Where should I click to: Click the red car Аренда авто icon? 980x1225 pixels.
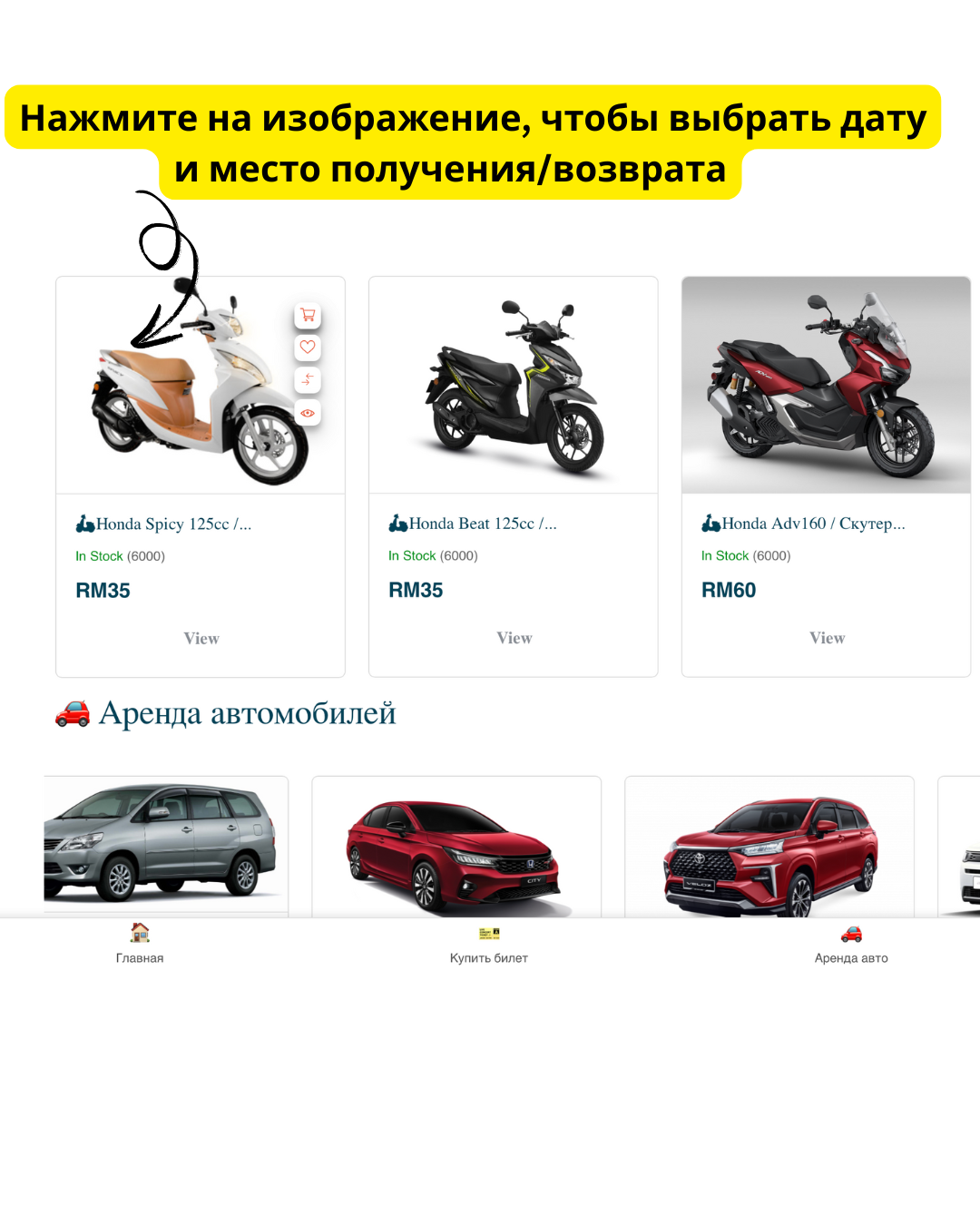coord(851,934)
